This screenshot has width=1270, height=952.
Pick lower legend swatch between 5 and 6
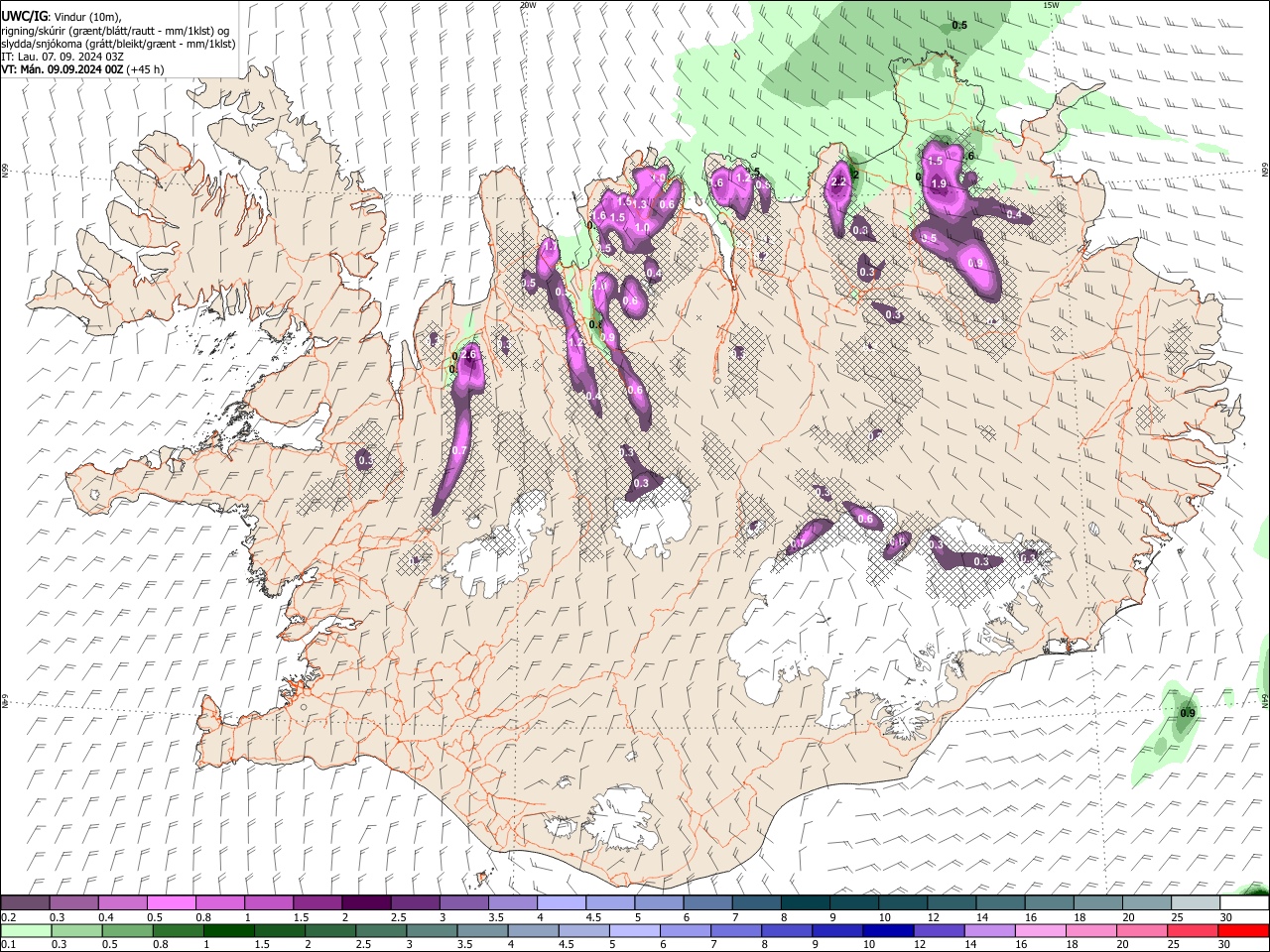click(634, 931)
